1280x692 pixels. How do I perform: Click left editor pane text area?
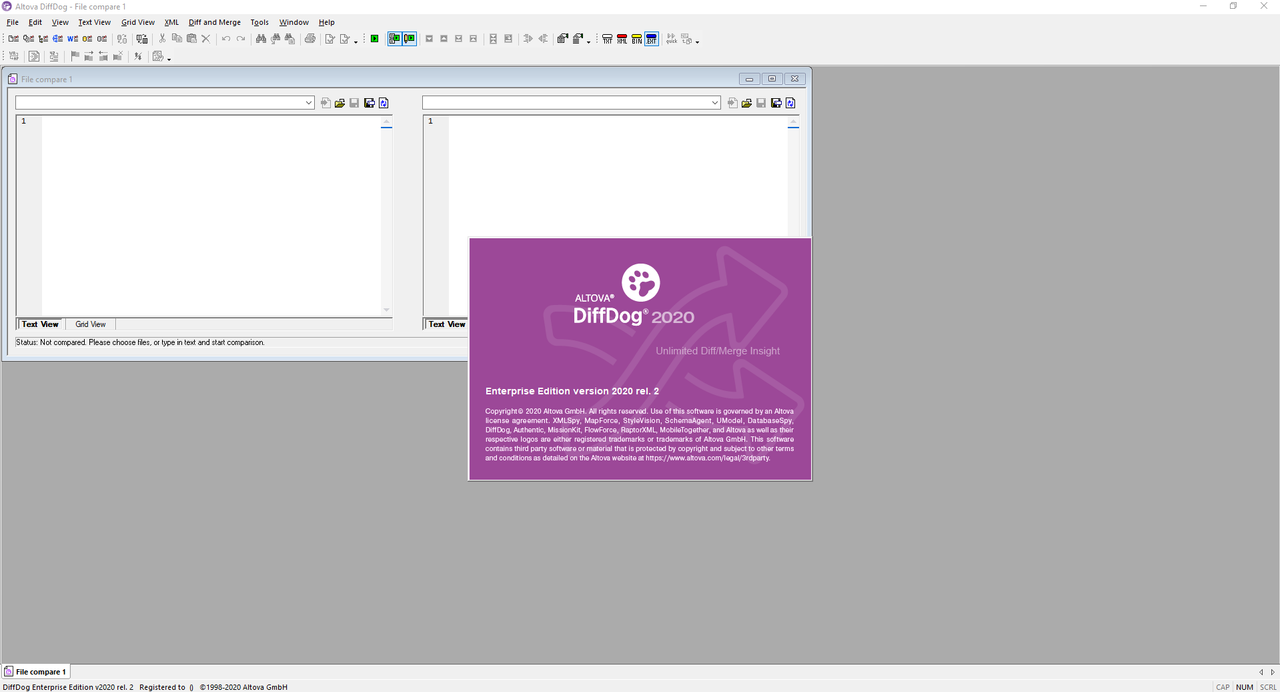[210, 215]
